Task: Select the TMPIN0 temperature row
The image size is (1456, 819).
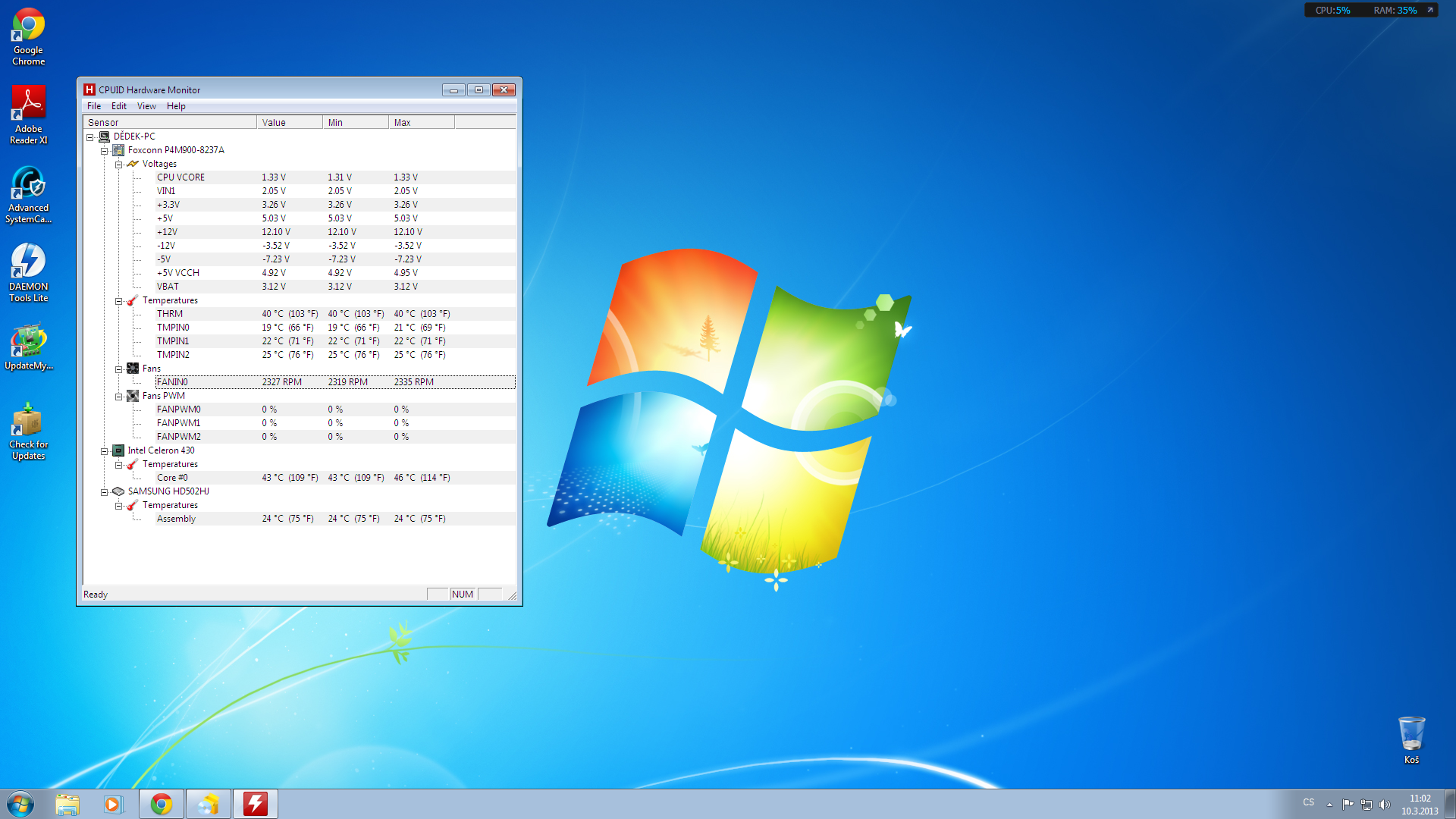Action: point(335,328)
